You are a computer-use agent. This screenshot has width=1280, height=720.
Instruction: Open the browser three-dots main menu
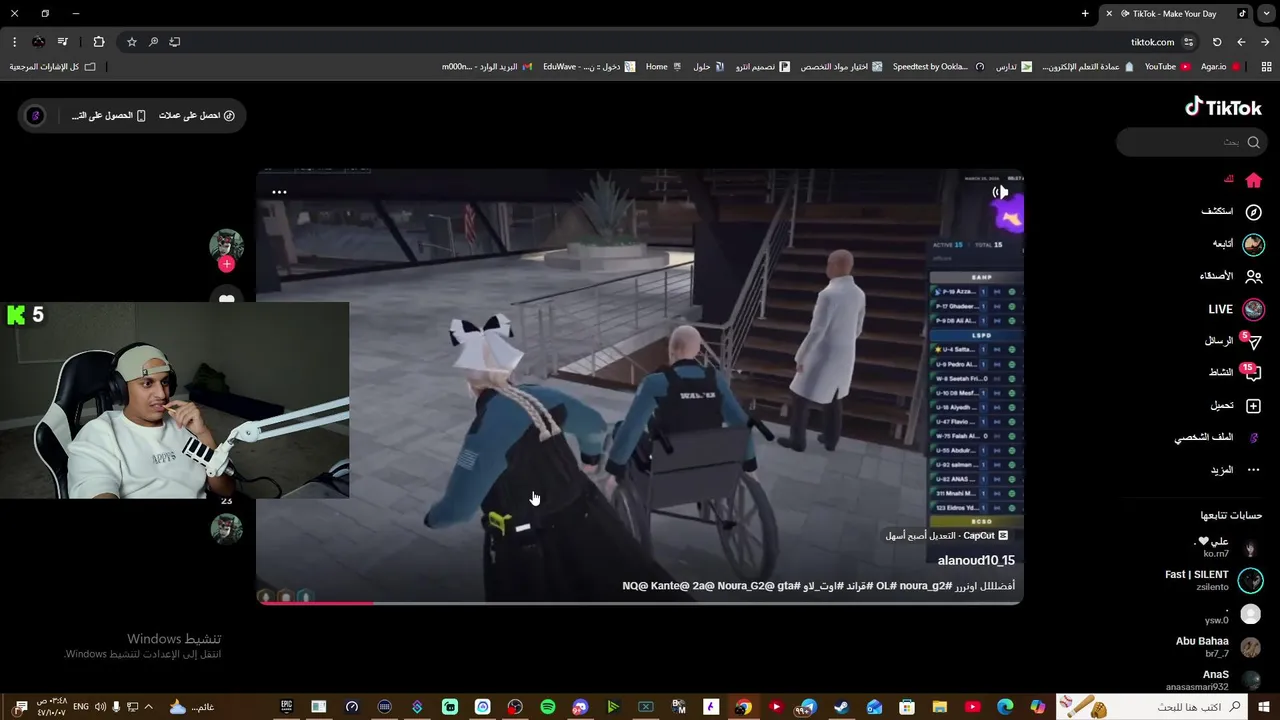point(14,42)
